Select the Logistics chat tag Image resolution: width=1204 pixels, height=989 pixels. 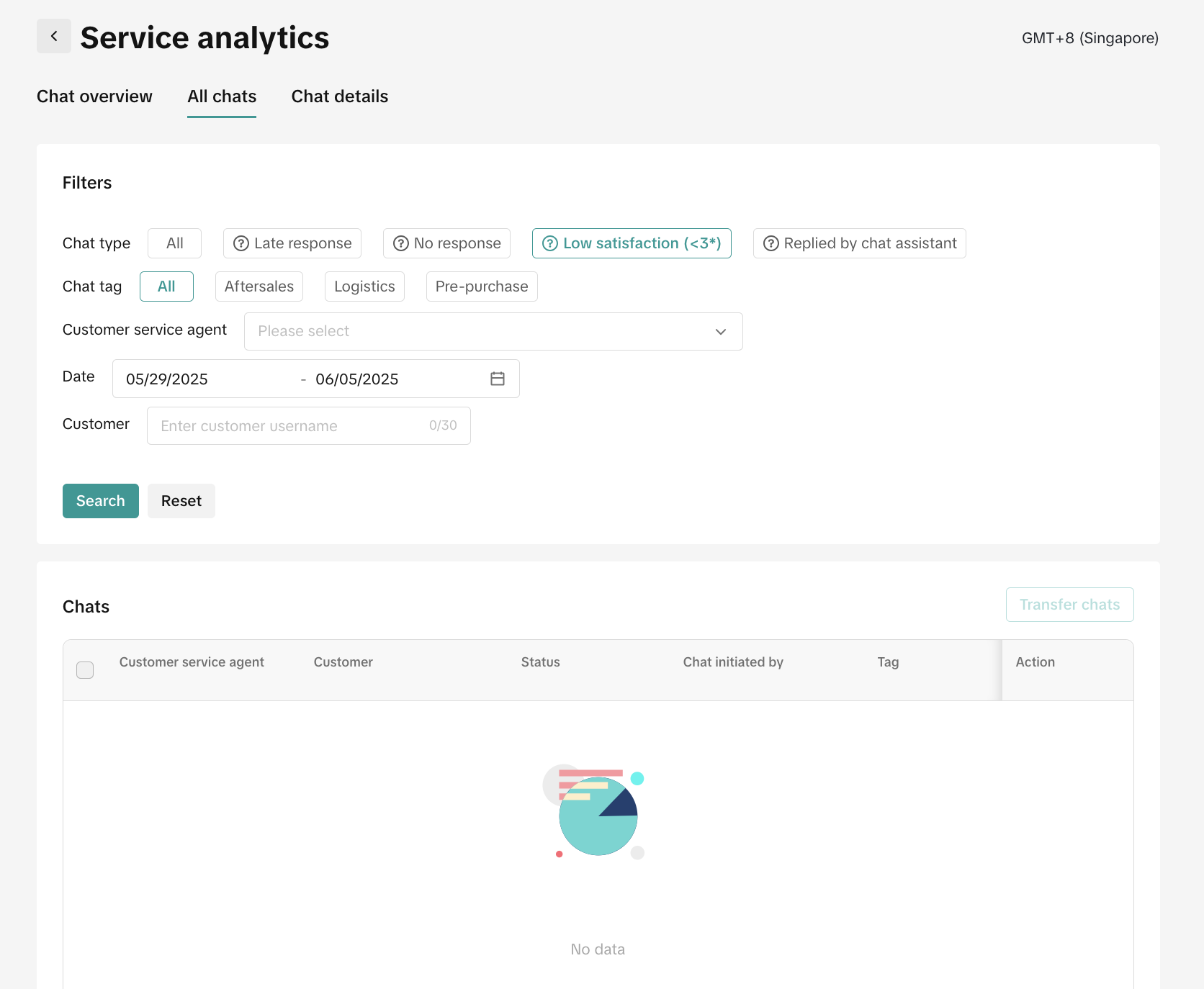364,286
